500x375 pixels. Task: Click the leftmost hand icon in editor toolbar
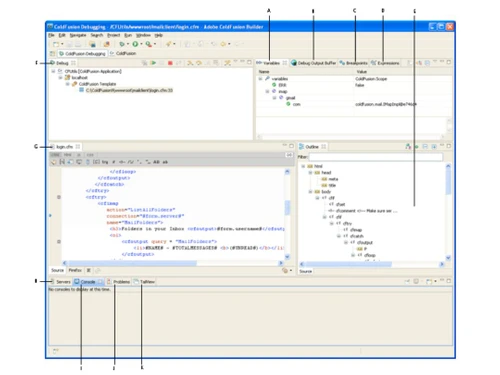click(x=54, y=162)
